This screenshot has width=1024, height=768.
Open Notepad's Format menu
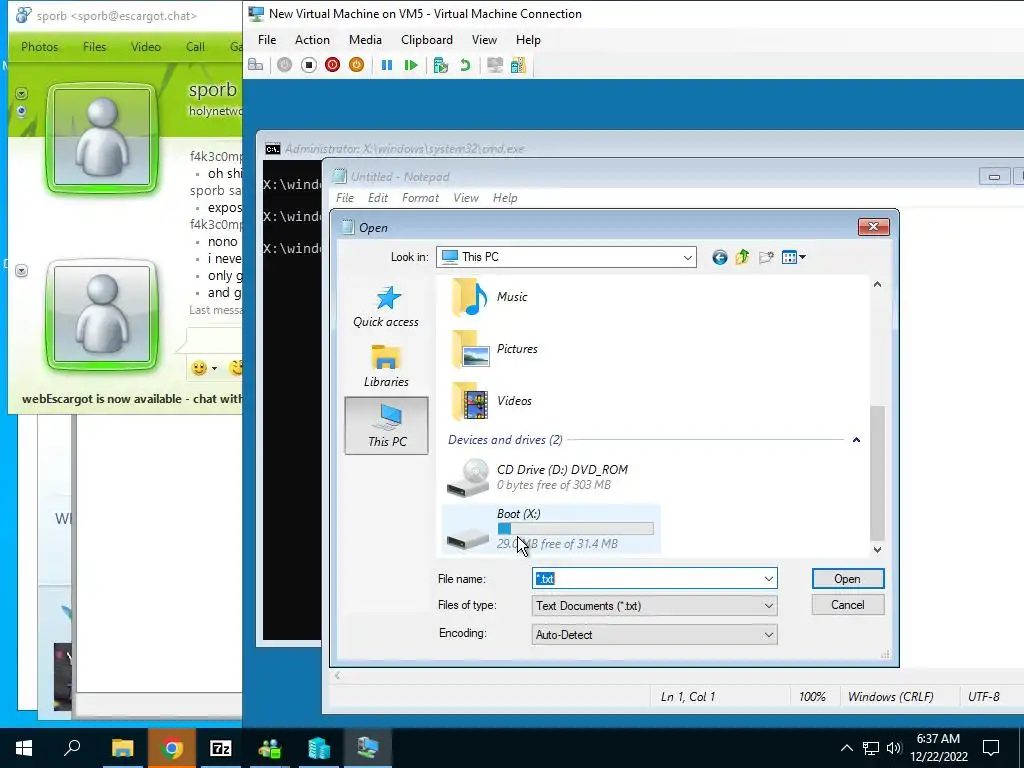click(x=420, y=198)
